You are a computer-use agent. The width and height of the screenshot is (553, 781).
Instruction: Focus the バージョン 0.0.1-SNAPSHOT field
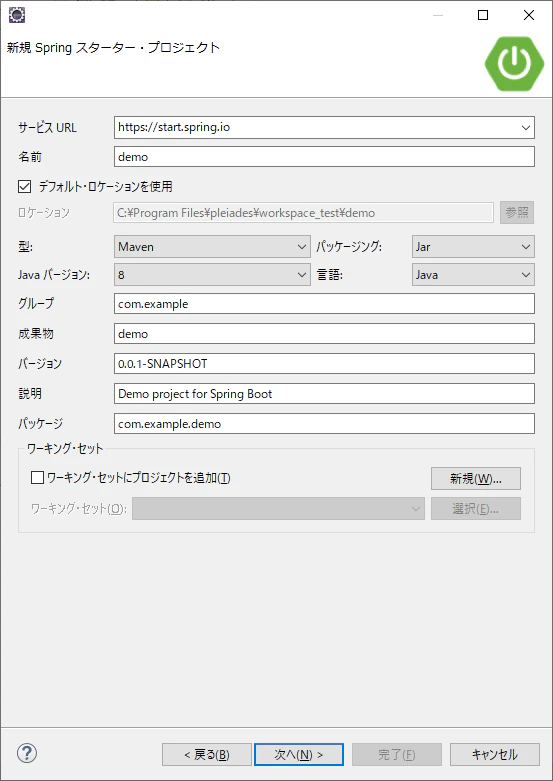[x=324, y=364]
